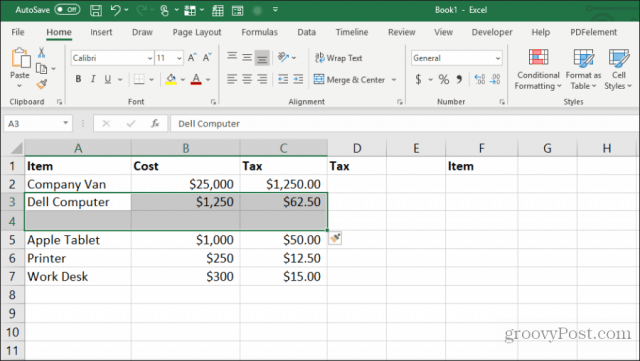The image size is (640, 361).
Task: Click the Cut scissors icon
Action: 41,52
